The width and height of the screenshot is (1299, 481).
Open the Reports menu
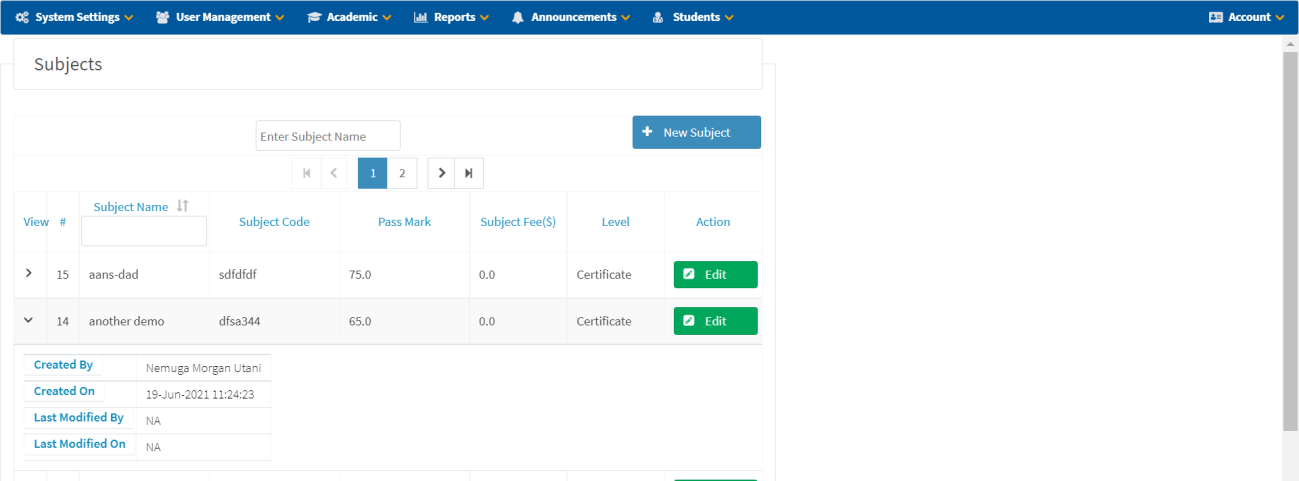click(x=454, y=17)
